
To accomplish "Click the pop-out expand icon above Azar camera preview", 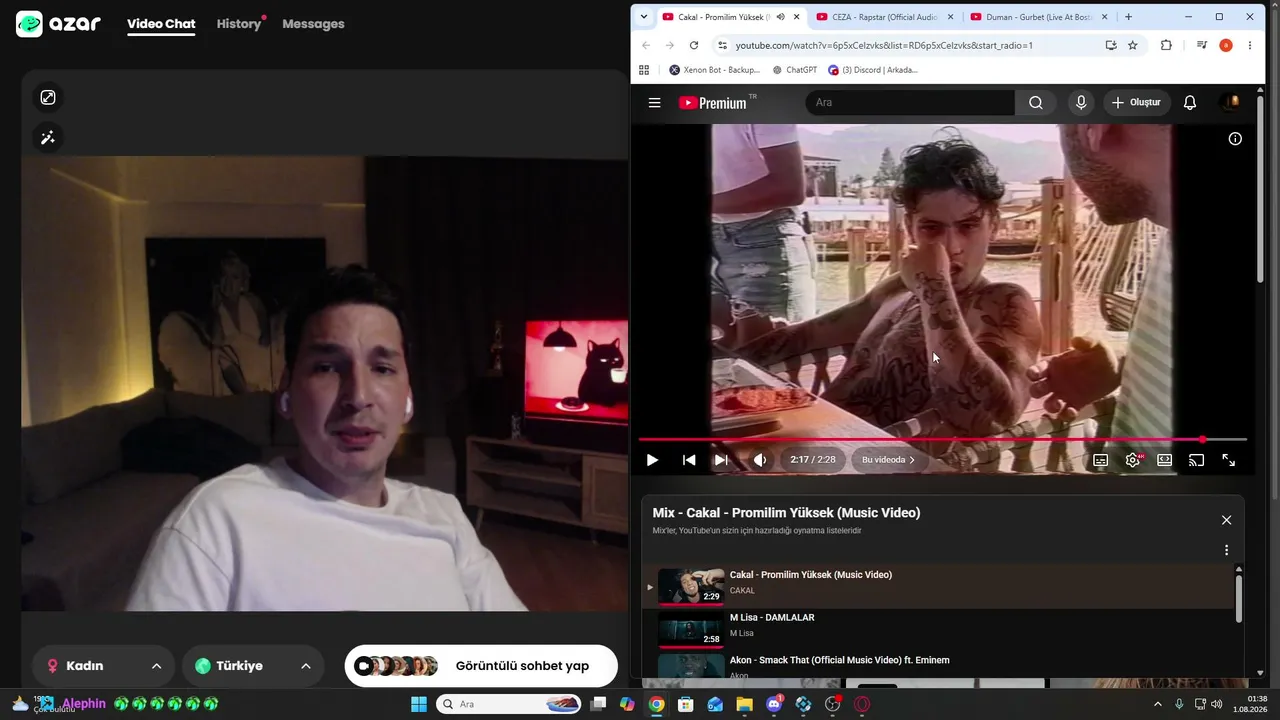I will click(48, 97).
